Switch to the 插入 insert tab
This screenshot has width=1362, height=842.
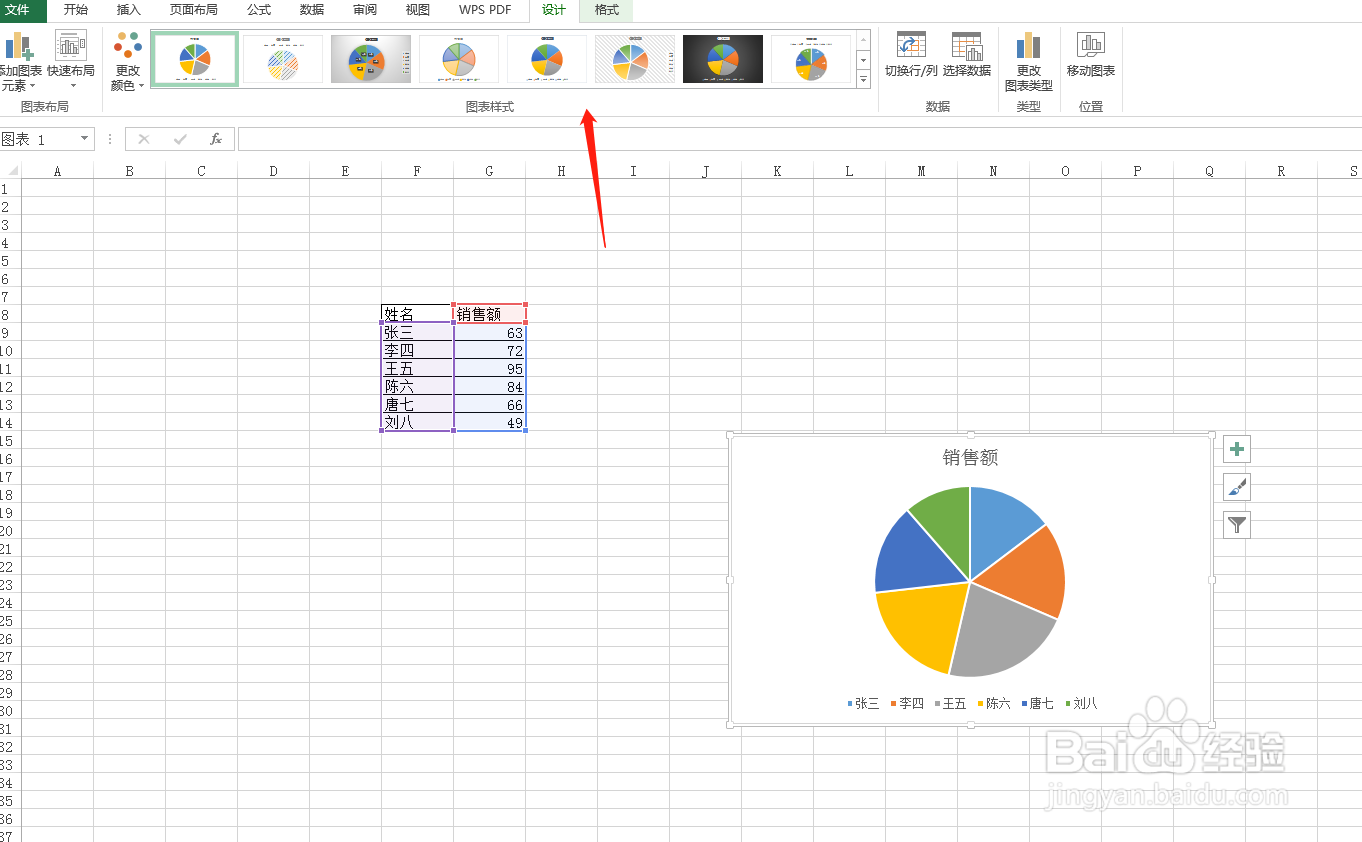coord(129,10)
